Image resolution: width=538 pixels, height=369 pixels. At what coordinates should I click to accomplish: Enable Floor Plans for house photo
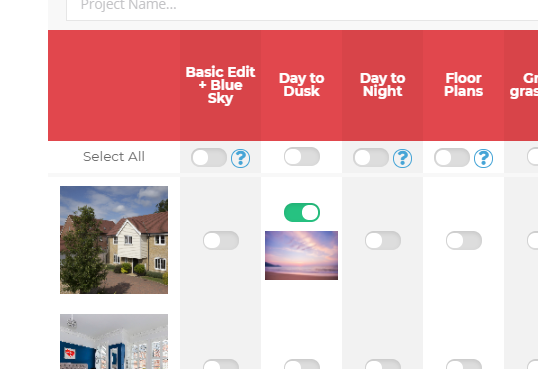pyautogui.click(x=464, y=241)
